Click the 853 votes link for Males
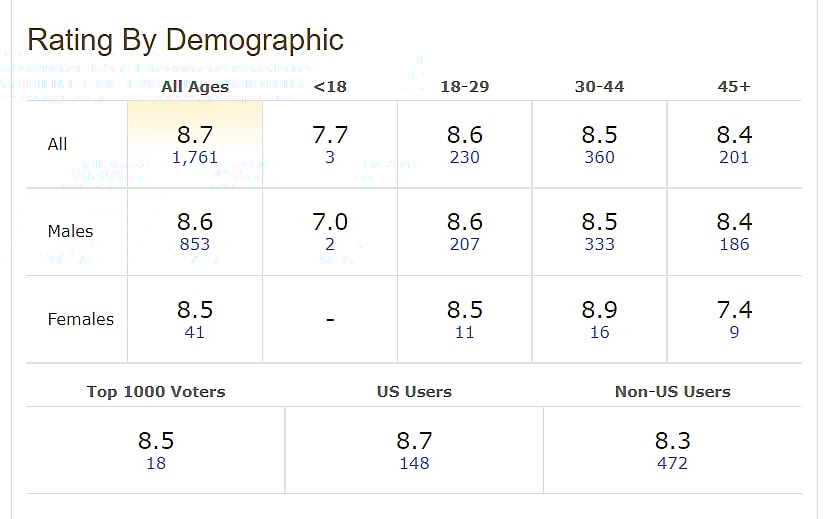 [195, 244]
